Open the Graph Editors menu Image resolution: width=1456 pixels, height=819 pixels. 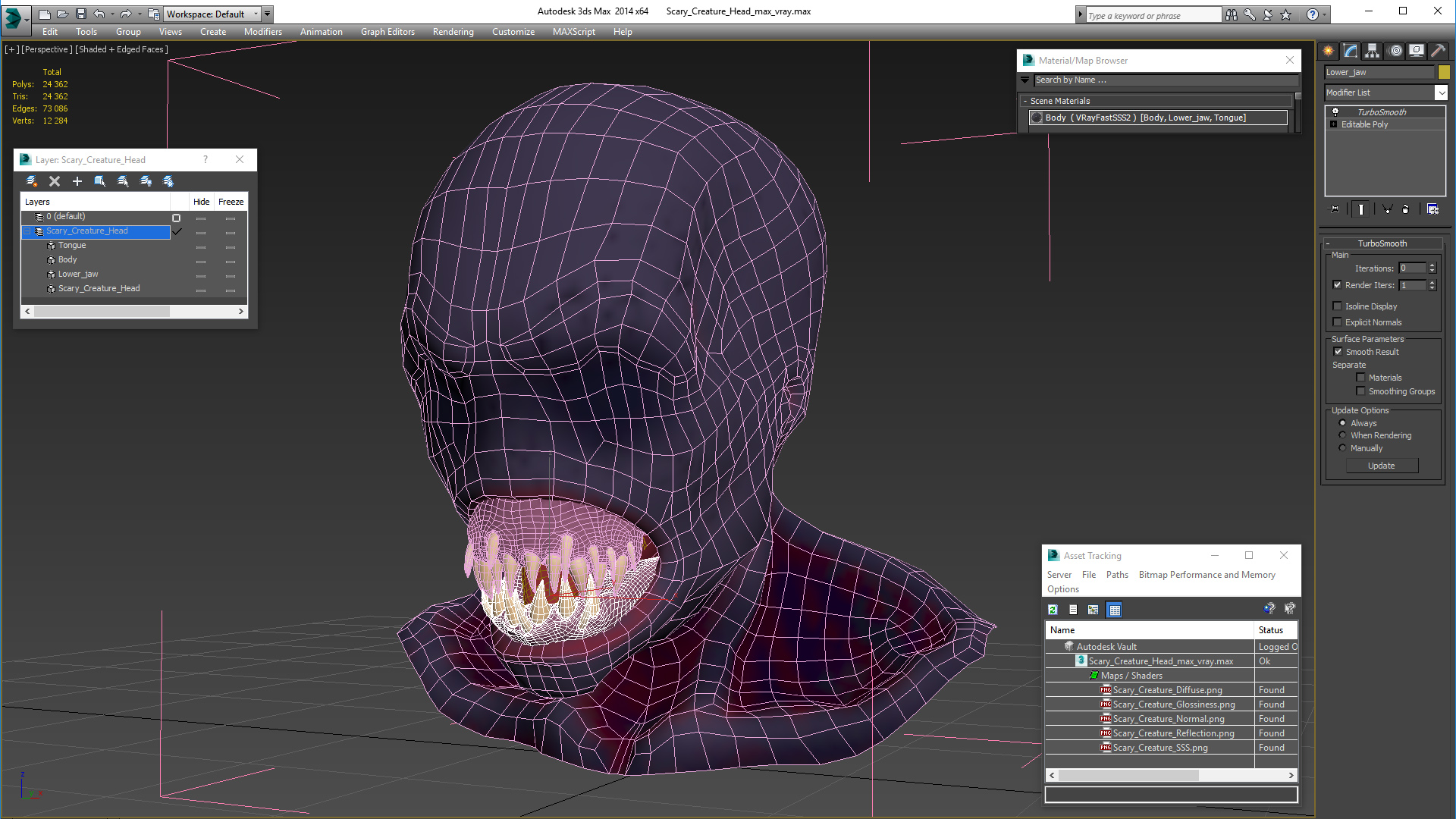tap(388, 32)
